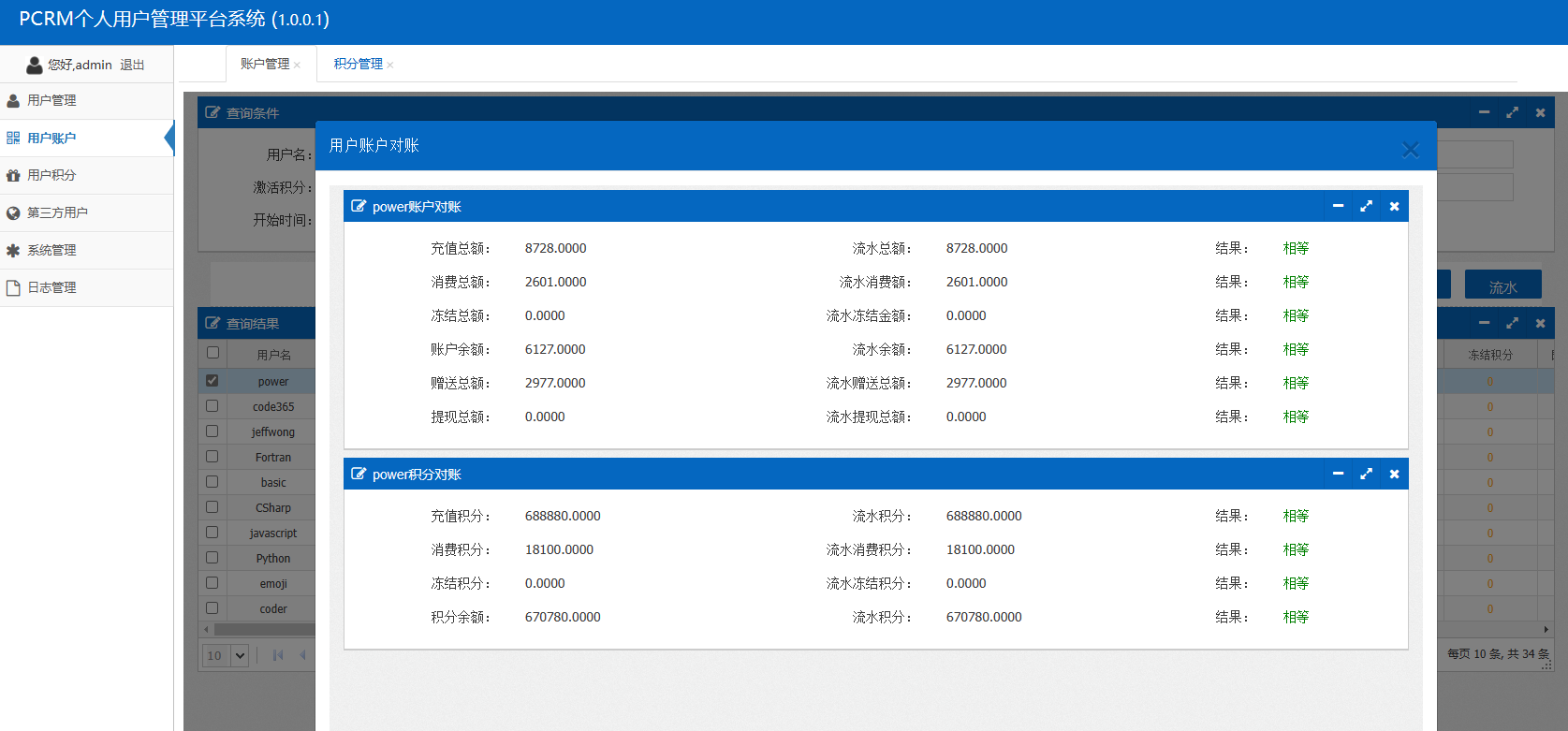Expand power账户对账 panel to fullscreen
Viewport: 1568px width, 731px height.
(1366, 206)
